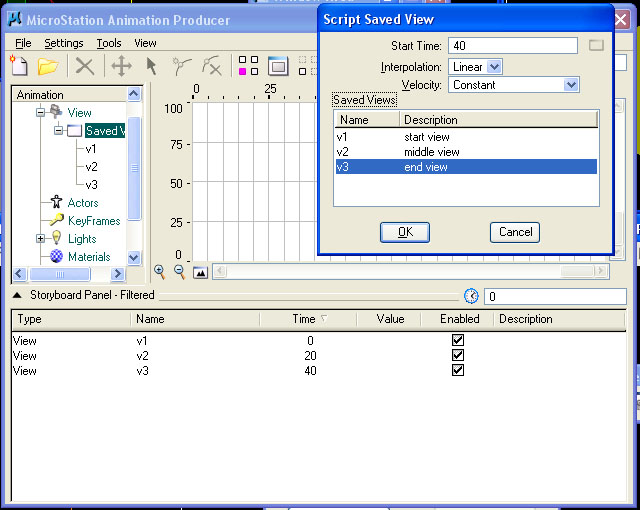The width and height of the screenshot is (640, 510).
Task: Click the Type column header in storyboard
Action: (71, 319)
